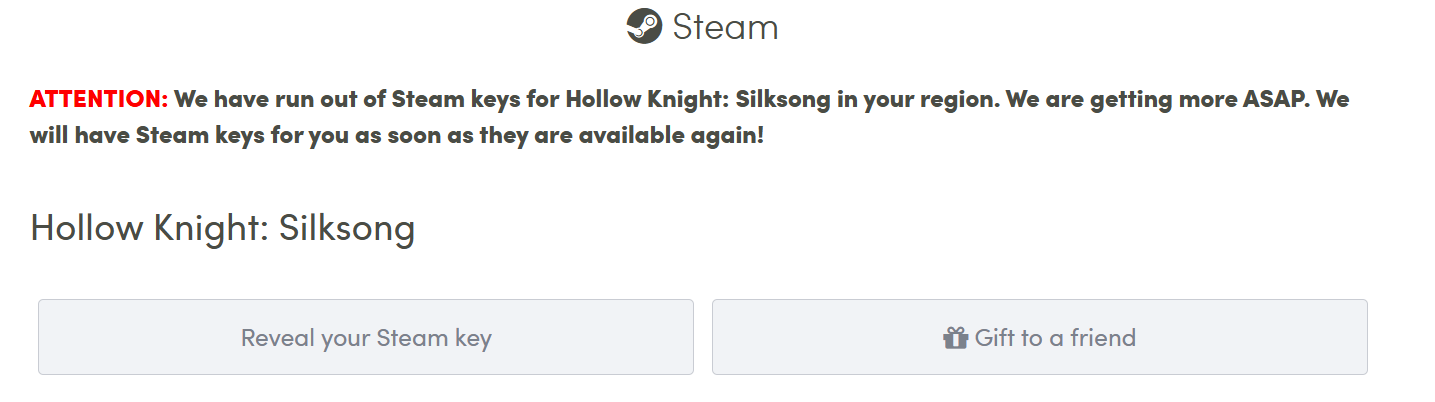
Task: Click the red ATTENTION label
Action: 99,99
